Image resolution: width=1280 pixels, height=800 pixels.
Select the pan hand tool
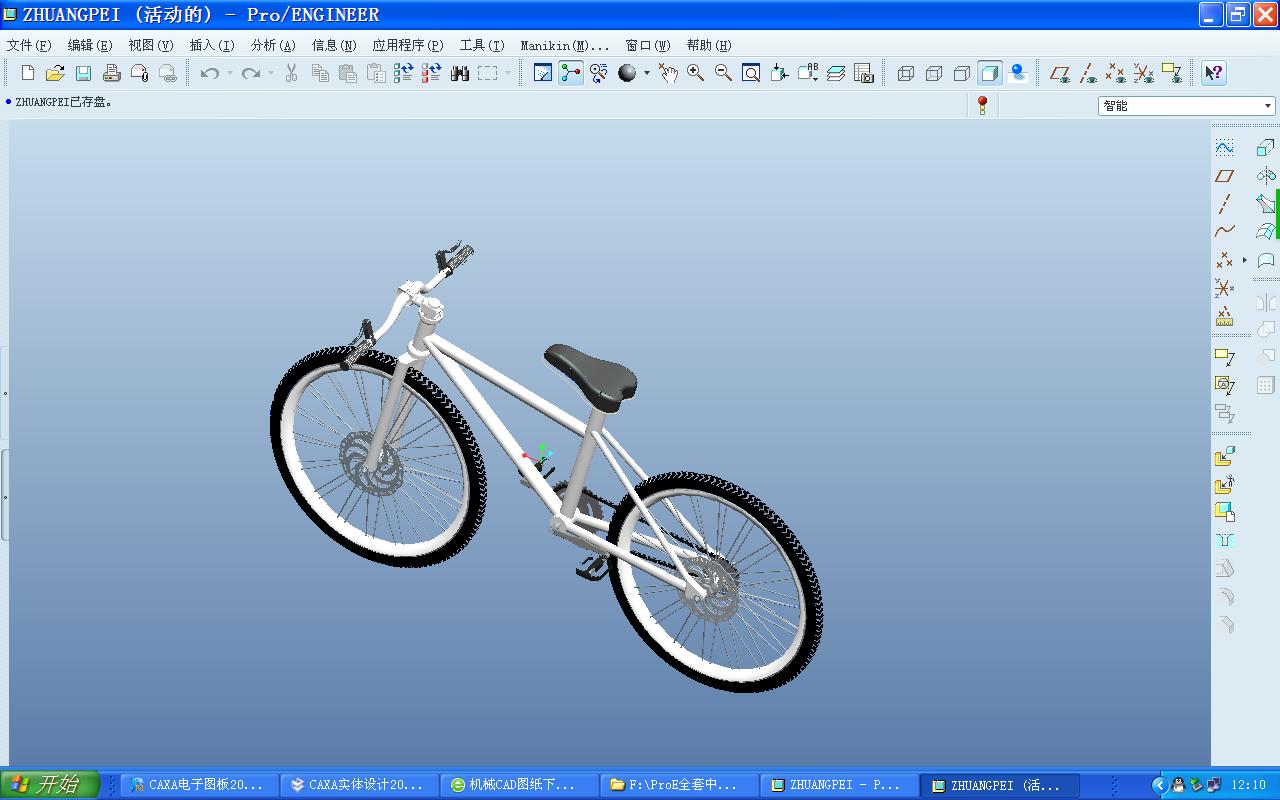click(667, 73)
